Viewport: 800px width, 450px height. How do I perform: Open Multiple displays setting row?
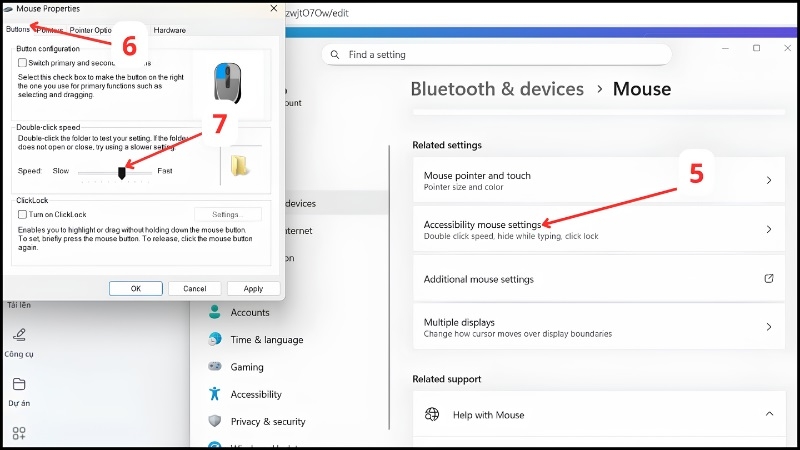point(598,327)
